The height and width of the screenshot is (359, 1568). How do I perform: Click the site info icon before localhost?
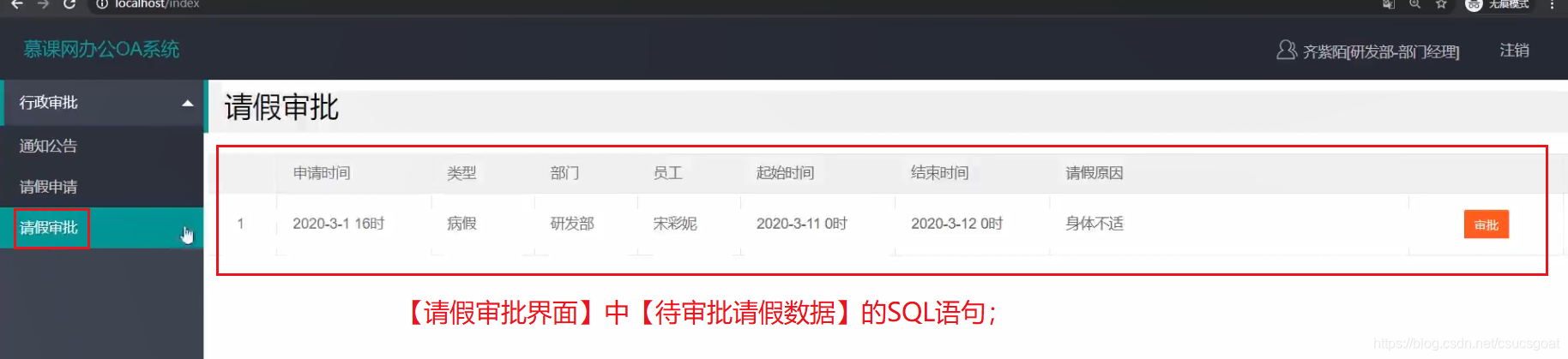102,4
